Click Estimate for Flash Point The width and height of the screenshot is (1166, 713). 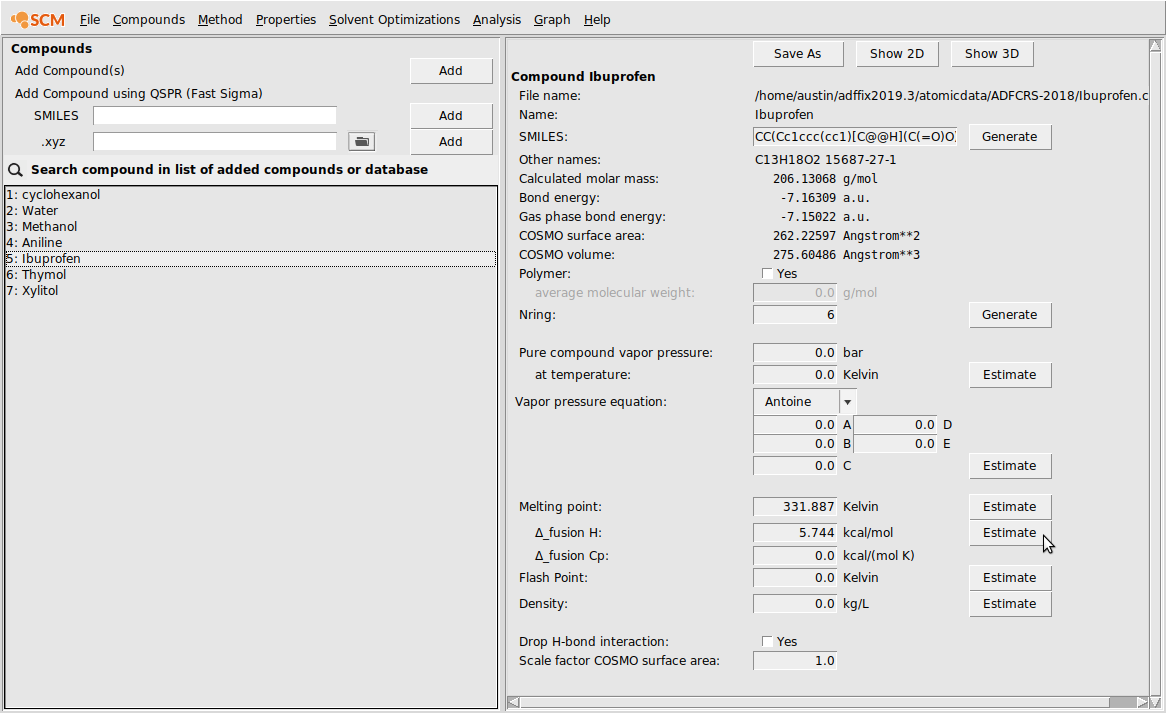(x=1009, y=578)
